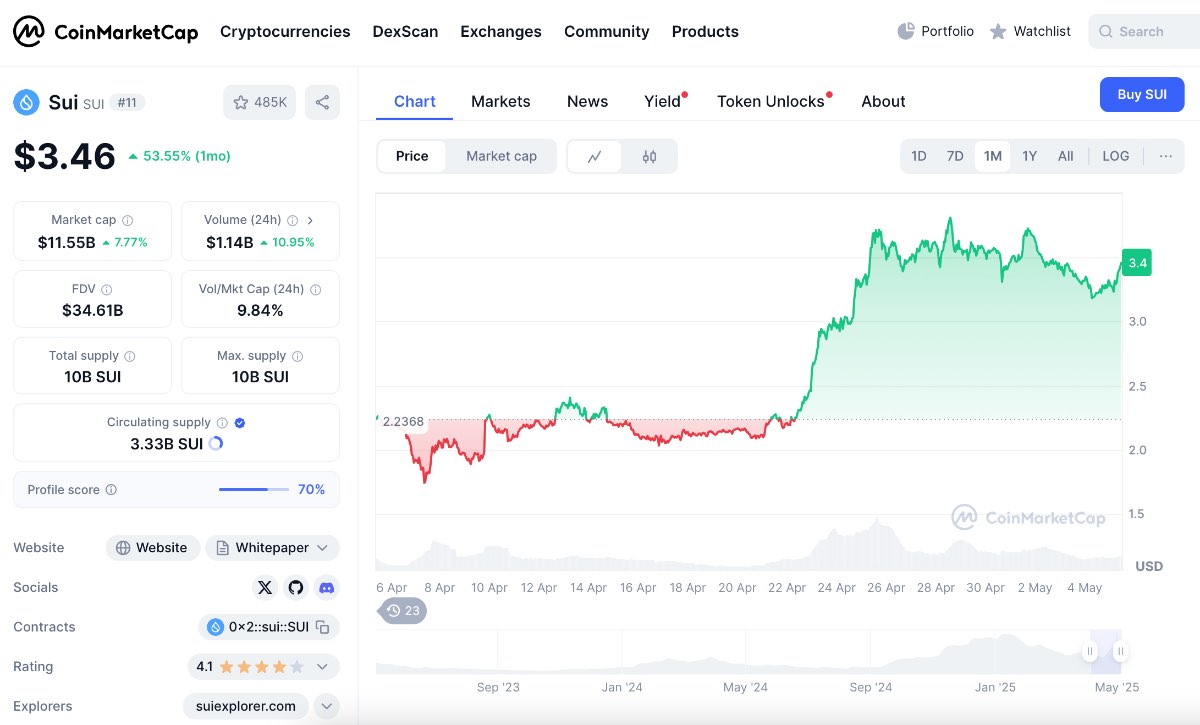Set chart range to 1Y
The image size is (1200, 725).
click(1029, 156)
